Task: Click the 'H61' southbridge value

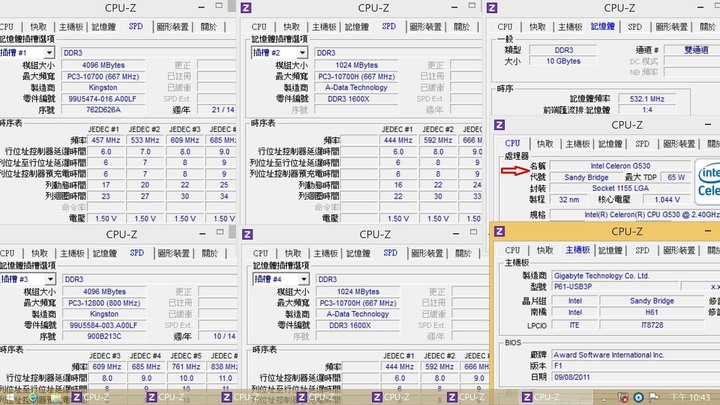Action: coord(652,312)
